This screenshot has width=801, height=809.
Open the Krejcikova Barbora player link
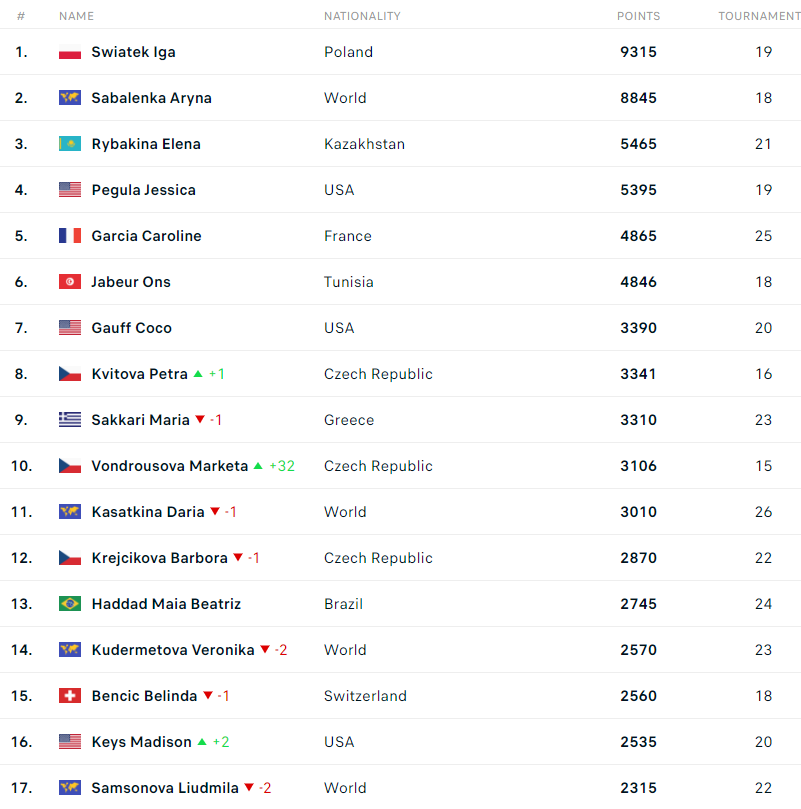click(159, 558)
